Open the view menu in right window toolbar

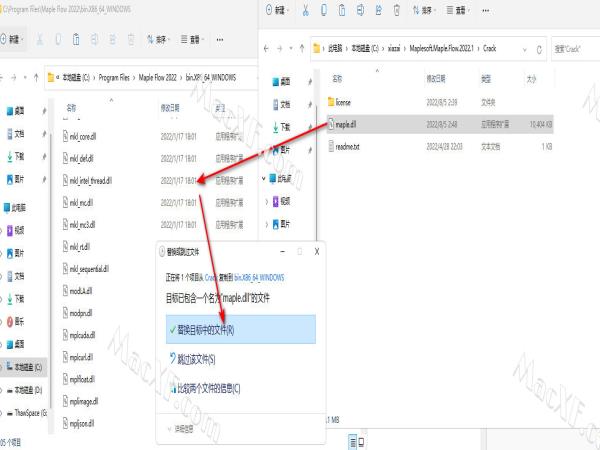point(459,10)
